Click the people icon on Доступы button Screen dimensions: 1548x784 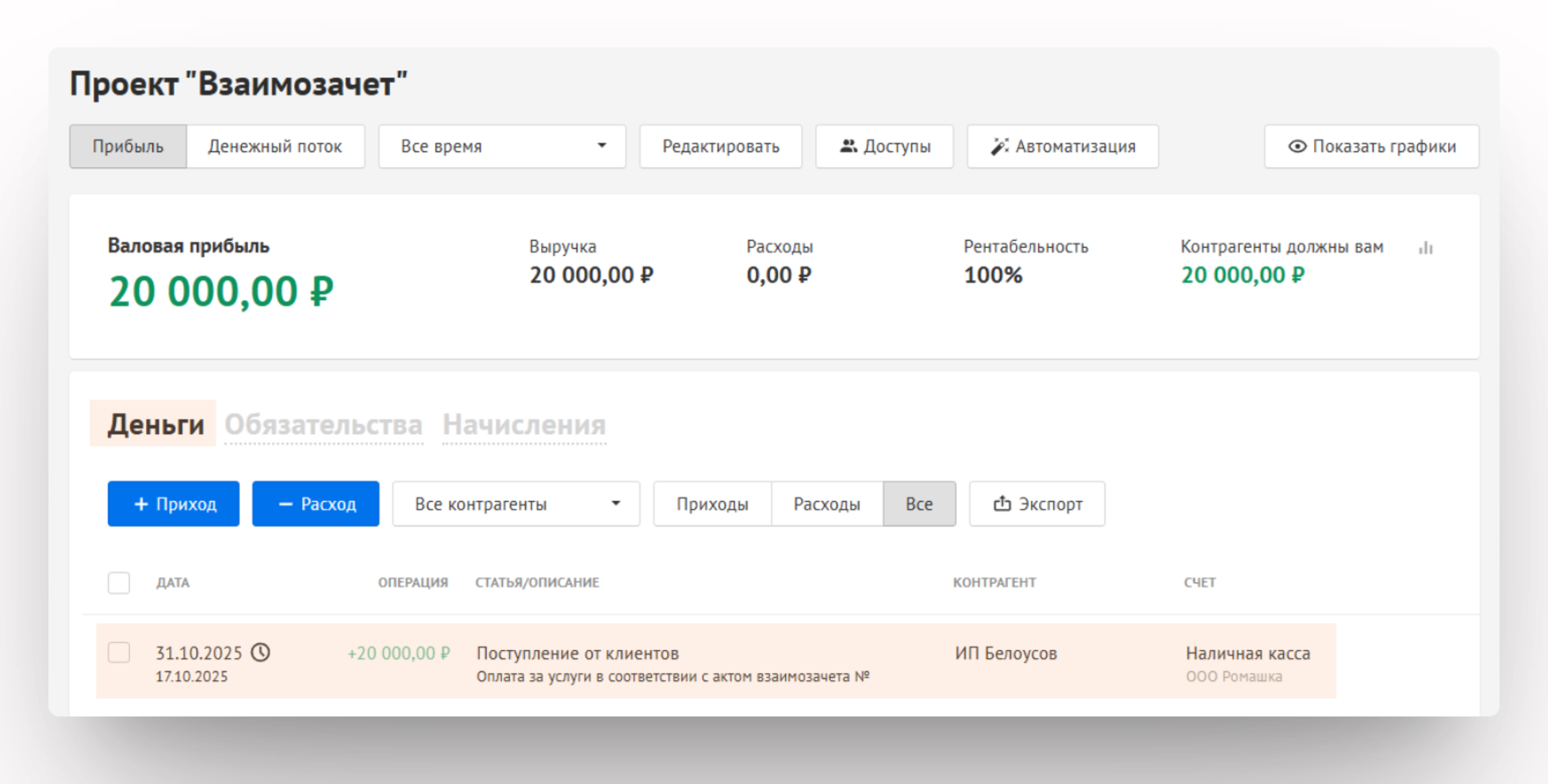tap(848, 146)
